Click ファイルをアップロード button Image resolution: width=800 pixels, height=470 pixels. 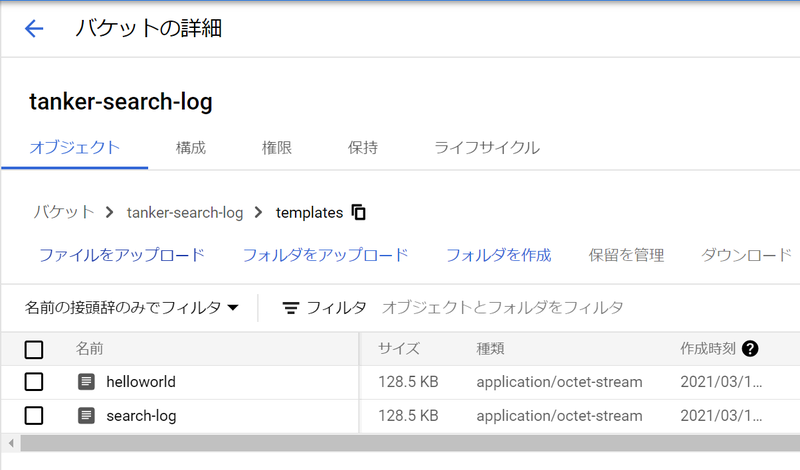tap(122, 255)
